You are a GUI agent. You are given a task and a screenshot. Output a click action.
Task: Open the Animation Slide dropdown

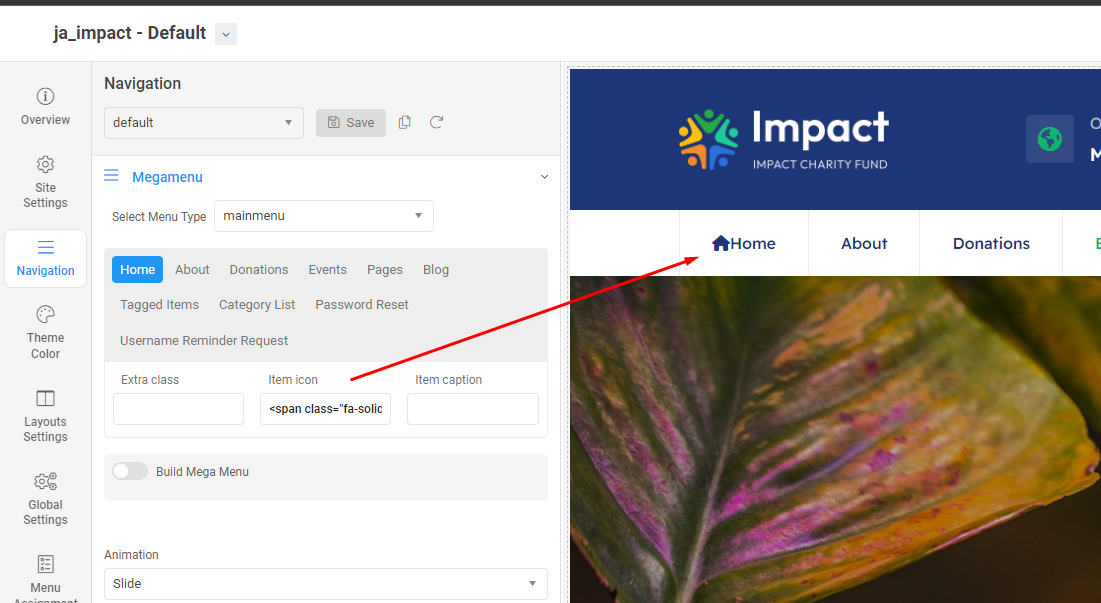[326, 583]
